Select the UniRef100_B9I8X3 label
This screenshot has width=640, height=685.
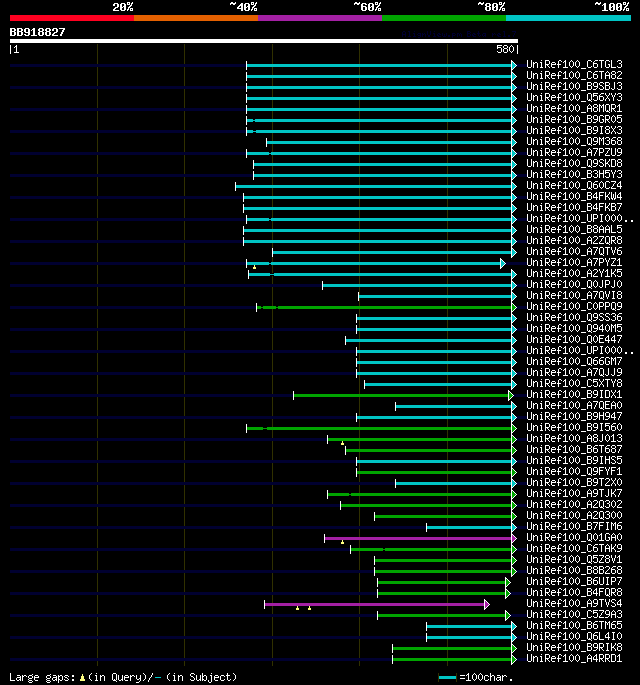pyautogui.click(x=574, y=131)
